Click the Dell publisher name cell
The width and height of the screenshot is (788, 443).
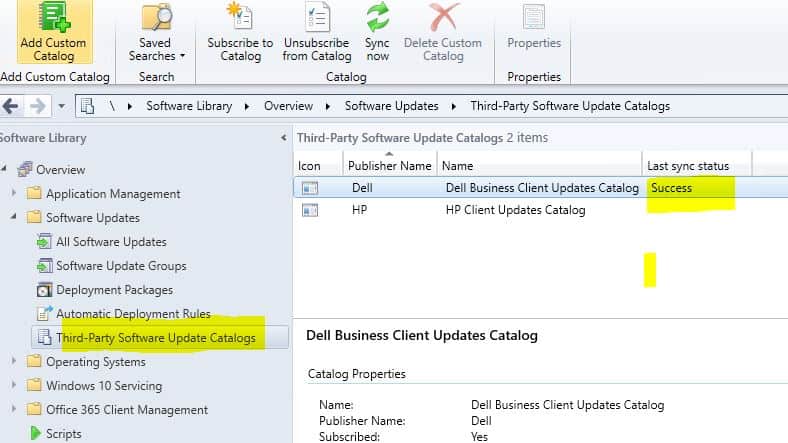coord(362,188)
